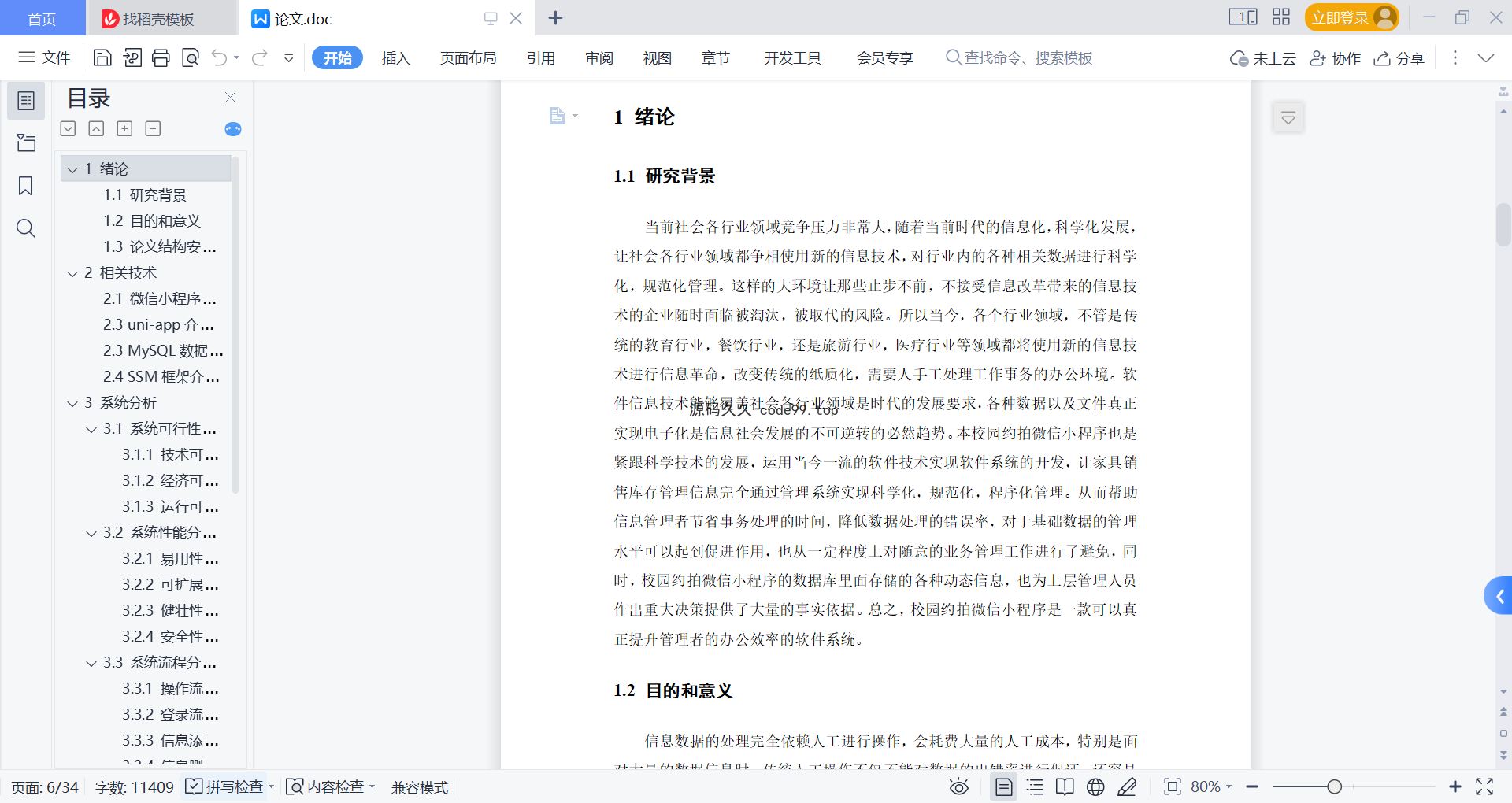This screenshot has height=803, width=1512.
Task: Click the side-by-side window icon
Action: coord(1243,17)
